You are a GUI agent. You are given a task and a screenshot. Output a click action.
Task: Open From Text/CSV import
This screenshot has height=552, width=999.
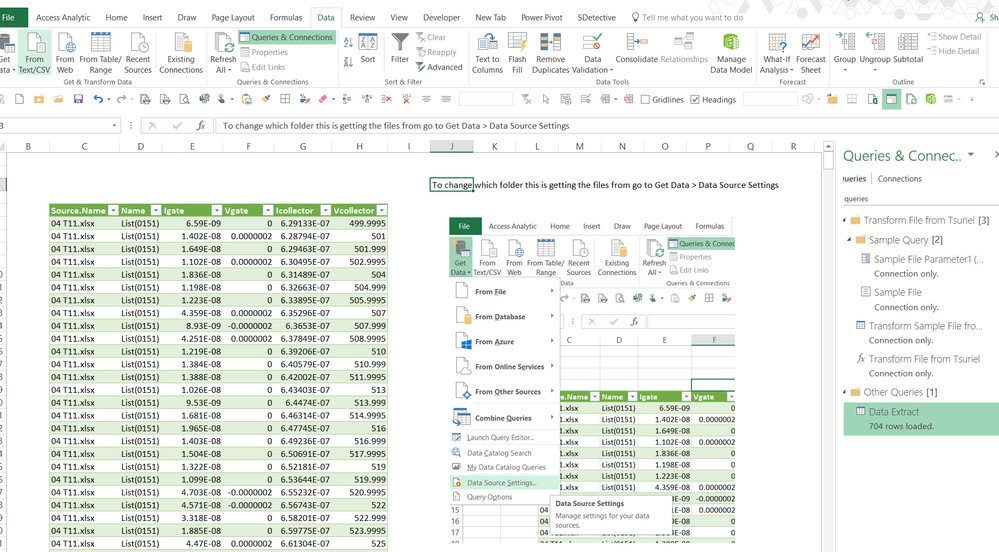pyautogui.click(x=34, y=54)
